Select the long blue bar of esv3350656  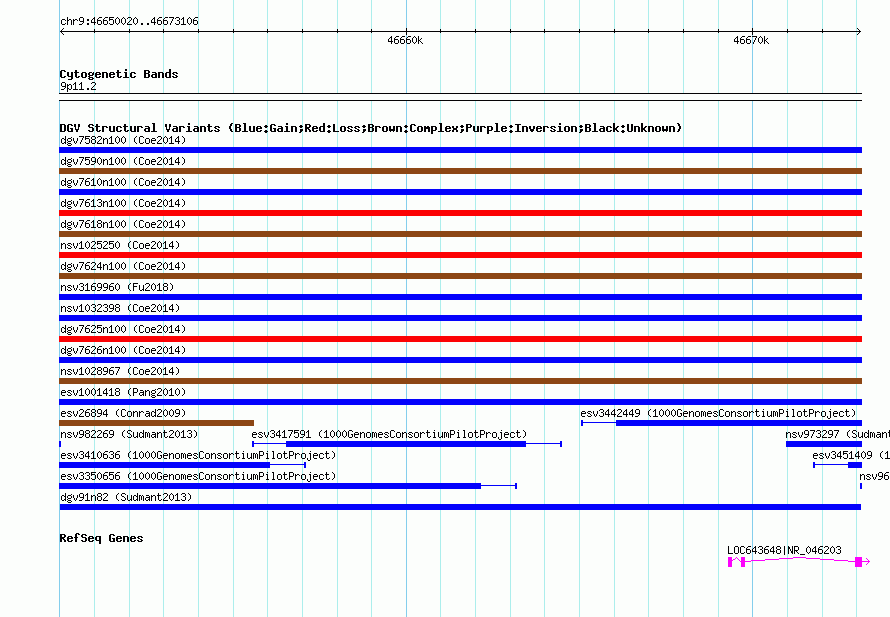pyautogui.click(x=270, y=486)
